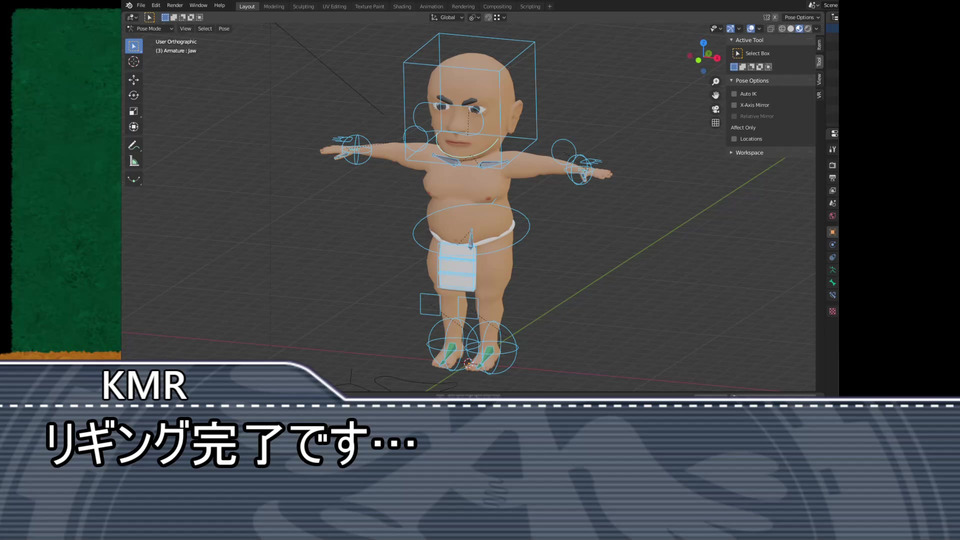Collapse the Active Tool panel
Viewport: 960px width, 540px height.
[731, 40]
